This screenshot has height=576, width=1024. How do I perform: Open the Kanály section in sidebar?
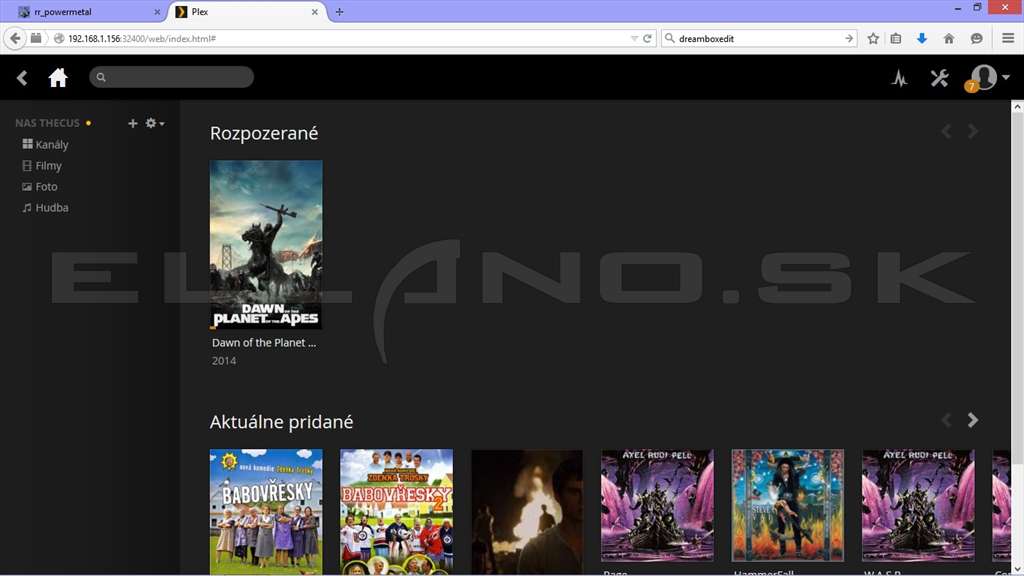point(45,144)
